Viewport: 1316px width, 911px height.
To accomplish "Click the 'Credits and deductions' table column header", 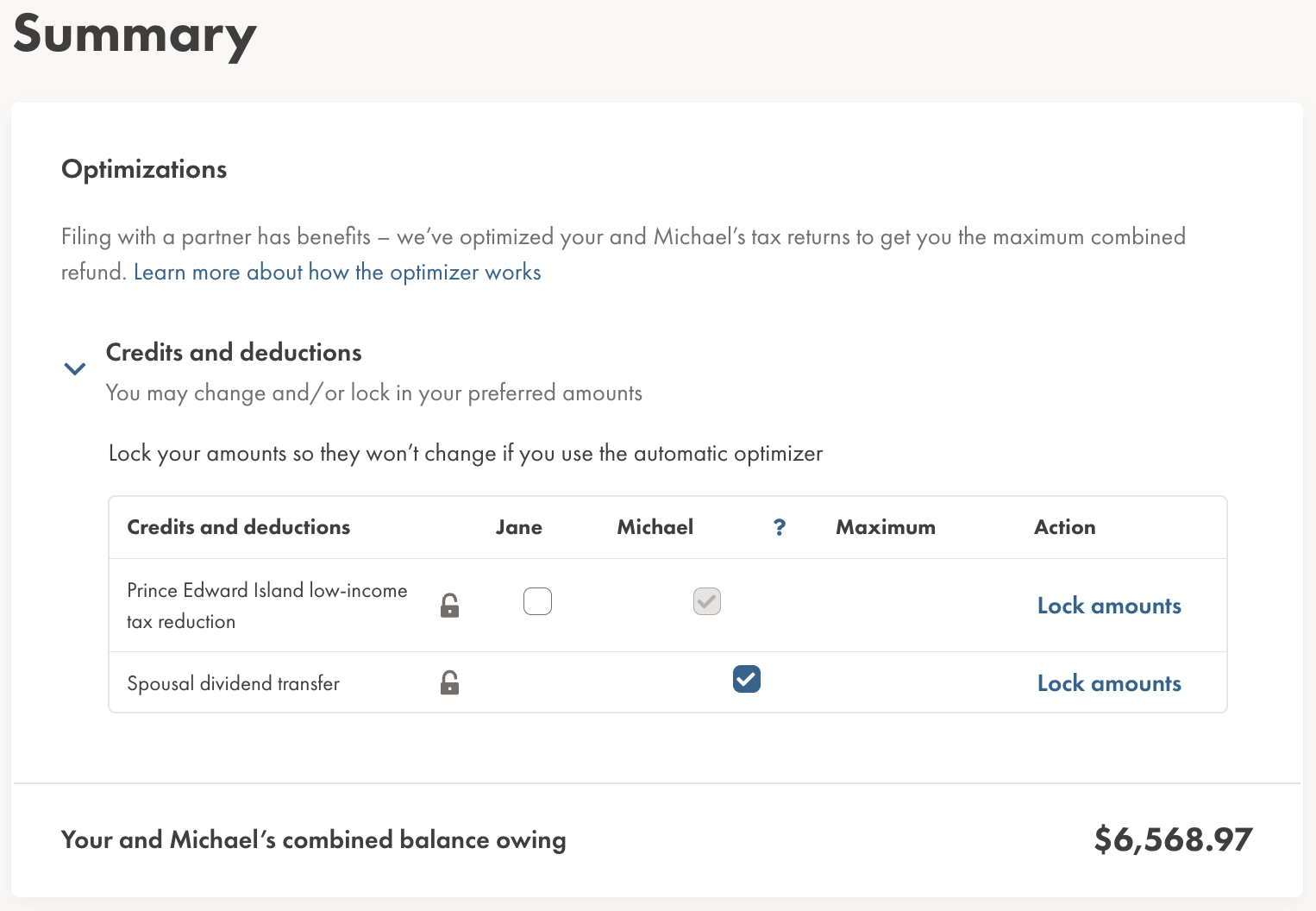I will [239, 527].
